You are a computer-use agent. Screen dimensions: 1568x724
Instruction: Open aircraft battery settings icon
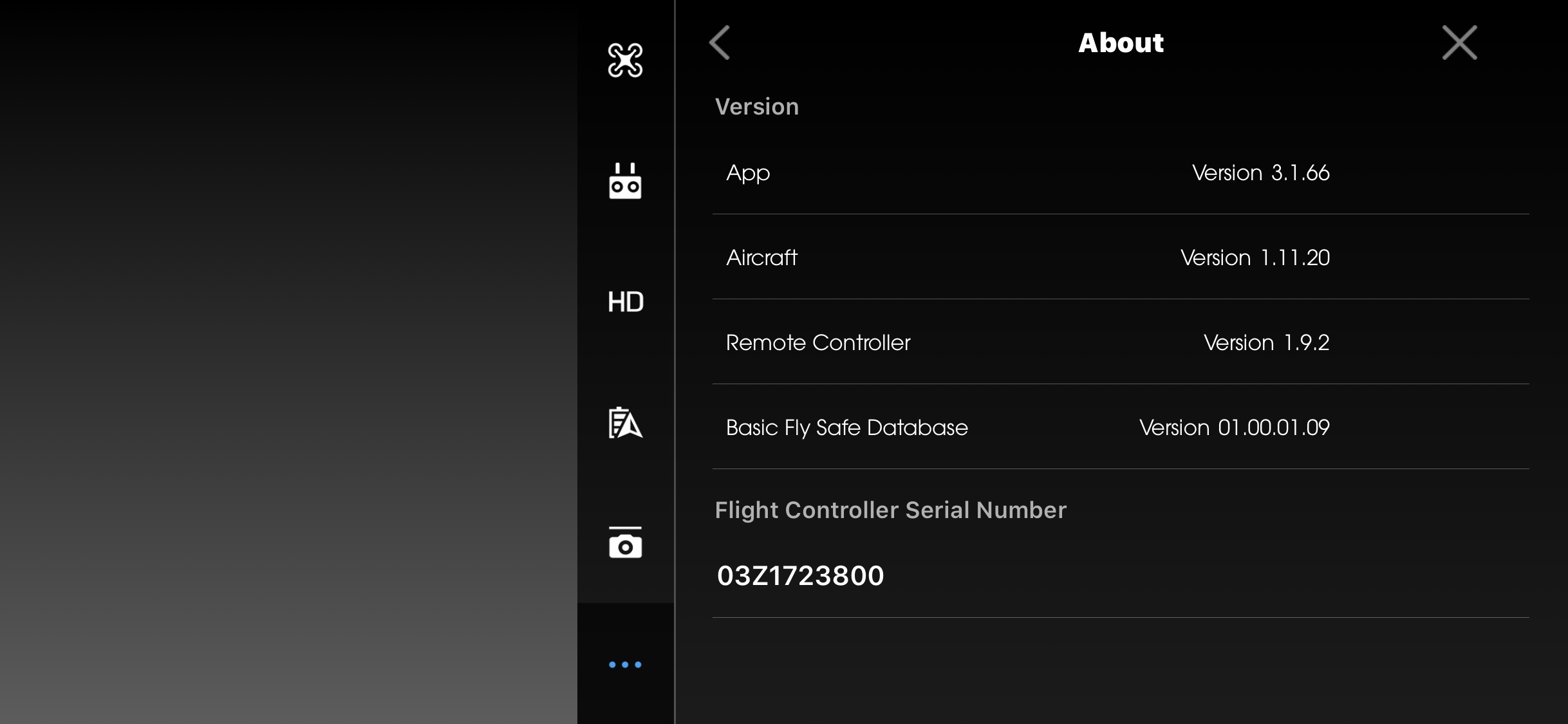(x=625, y=423)
